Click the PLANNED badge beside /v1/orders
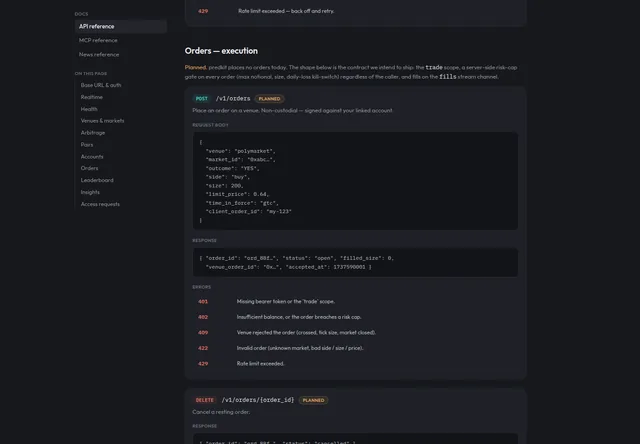 coord(269,99)
